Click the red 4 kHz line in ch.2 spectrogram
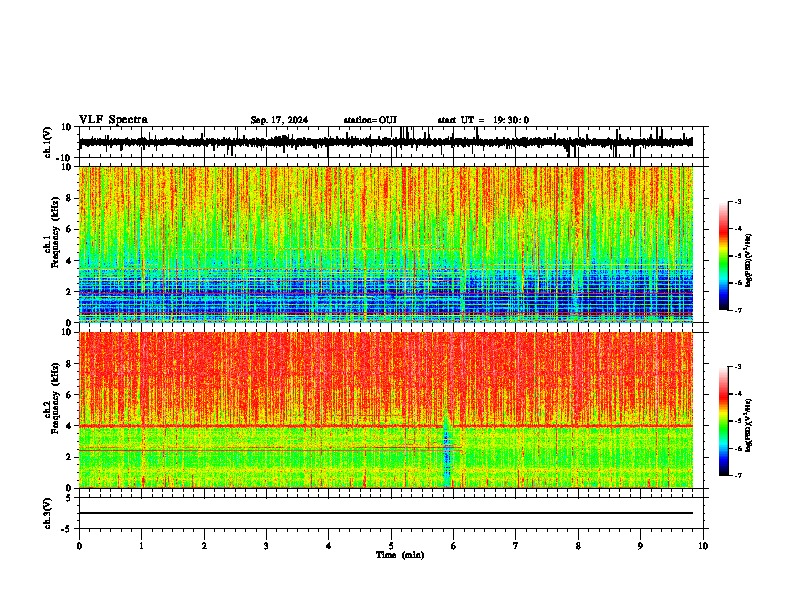792x612 pixels. (386, 426)
